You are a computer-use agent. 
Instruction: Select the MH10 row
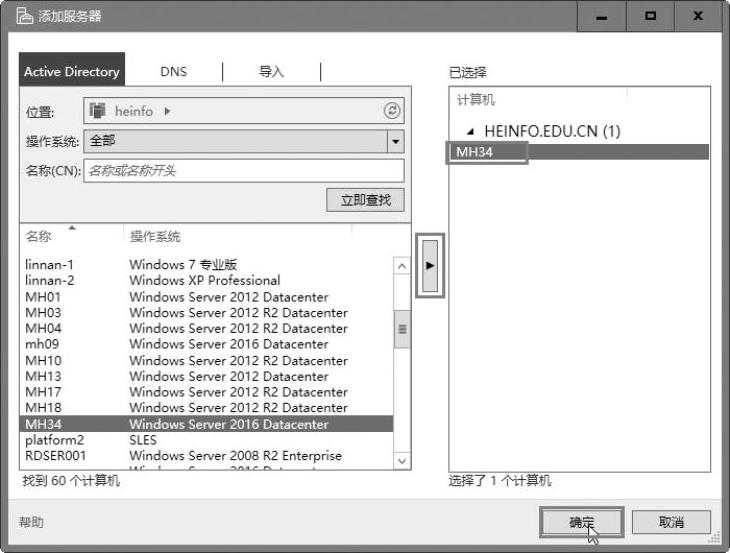coord(206,360)
